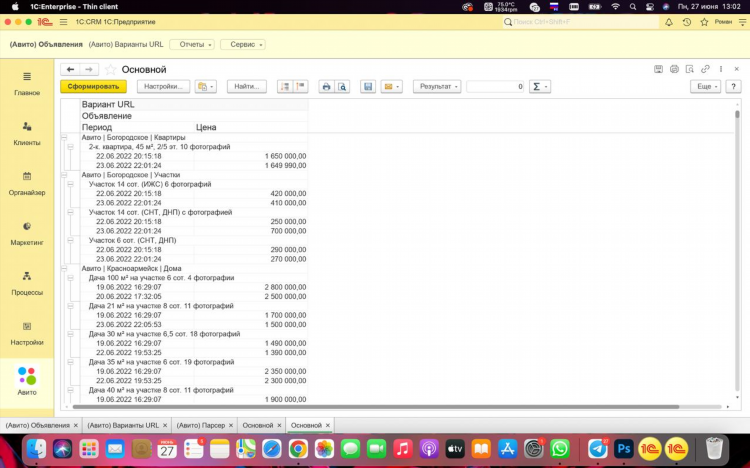Open notifications bell icon
750x468 pixels.
click(669, 22)
